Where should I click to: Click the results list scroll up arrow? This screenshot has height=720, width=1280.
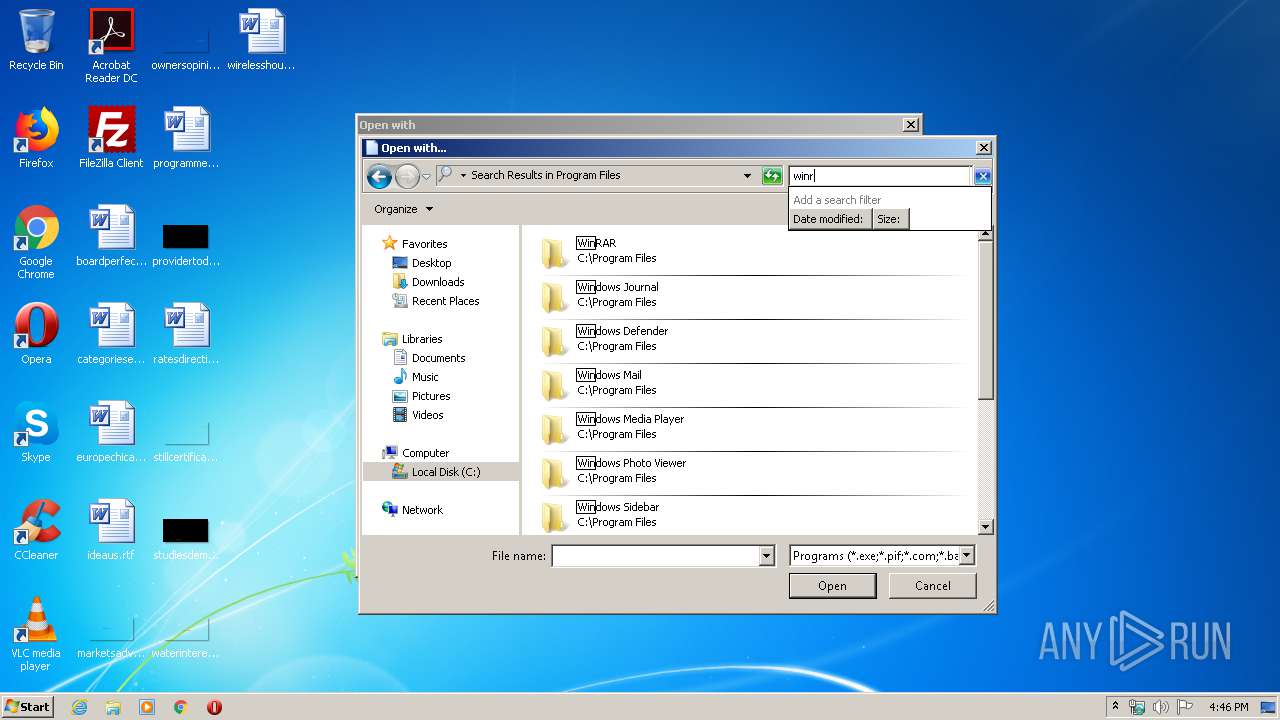985,234
